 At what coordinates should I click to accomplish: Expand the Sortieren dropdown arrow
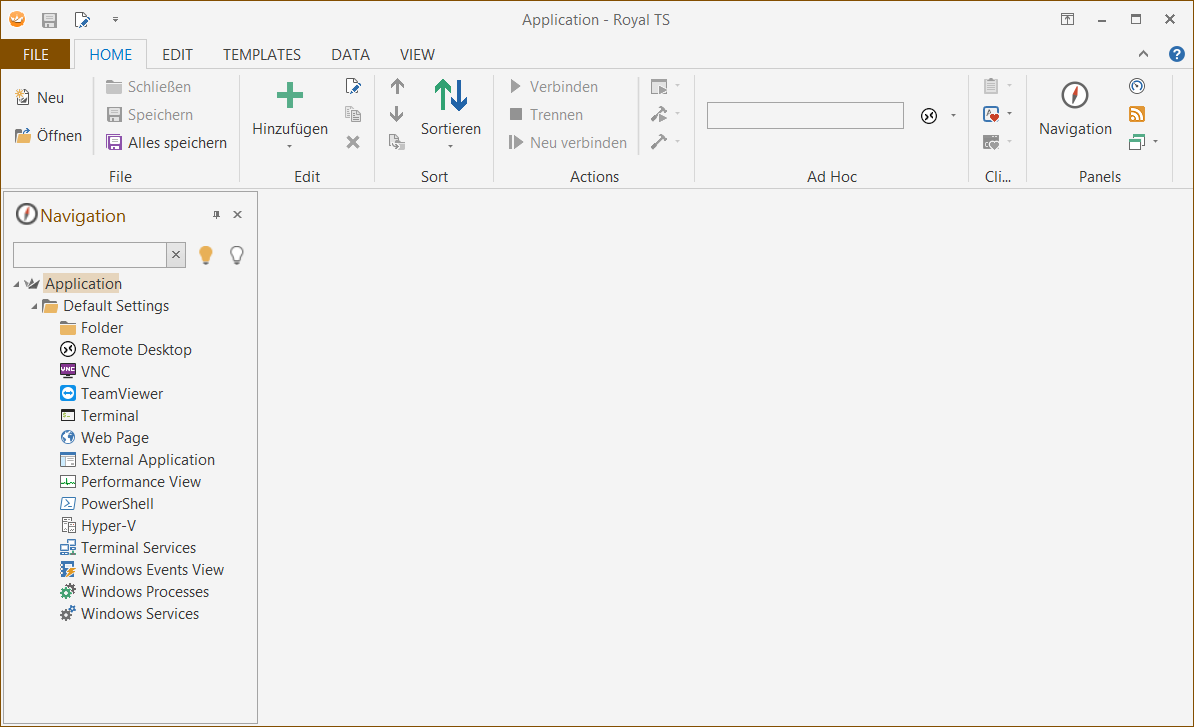coord(451,146)
